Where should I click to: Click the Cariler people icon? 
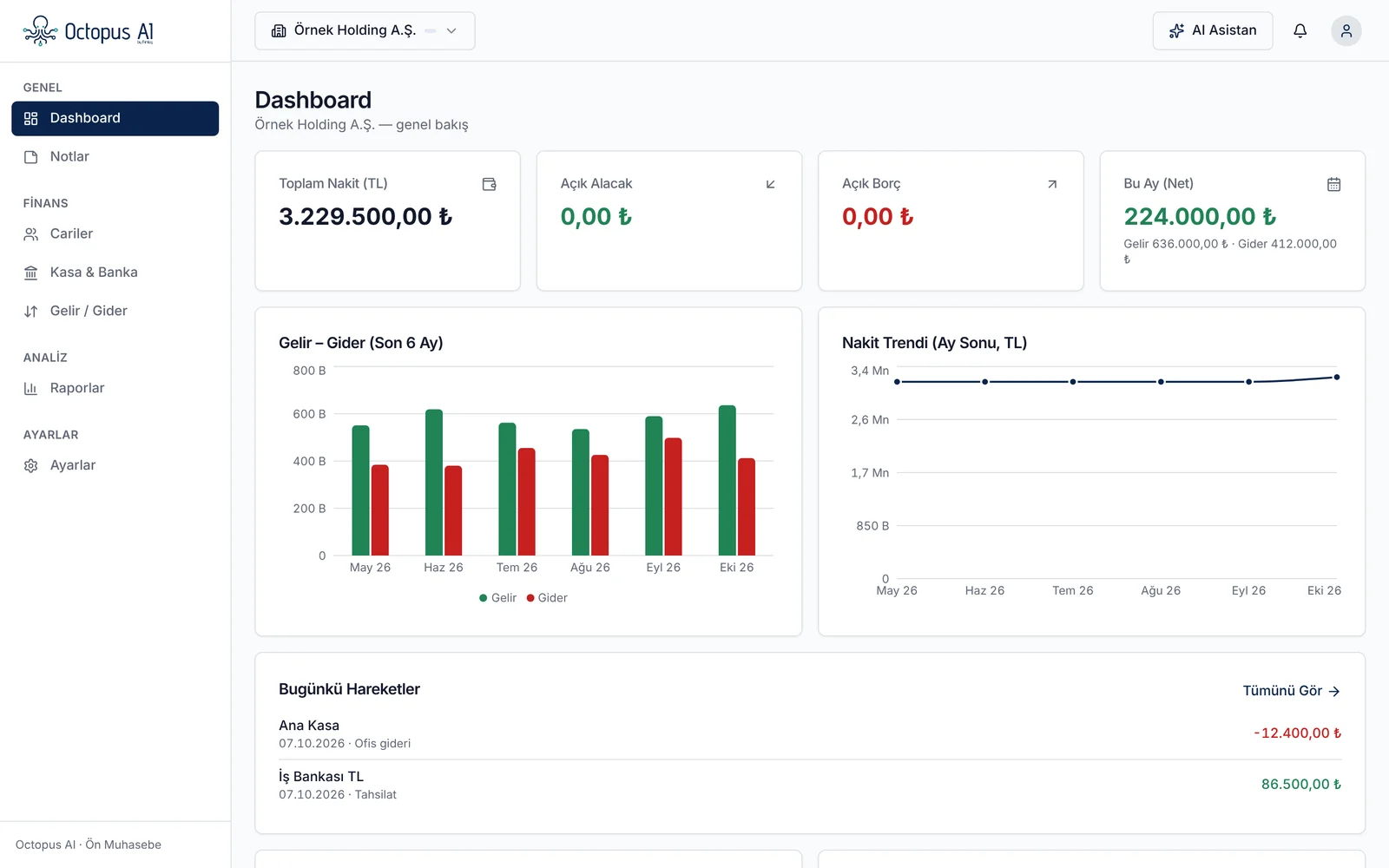[31, 234]
